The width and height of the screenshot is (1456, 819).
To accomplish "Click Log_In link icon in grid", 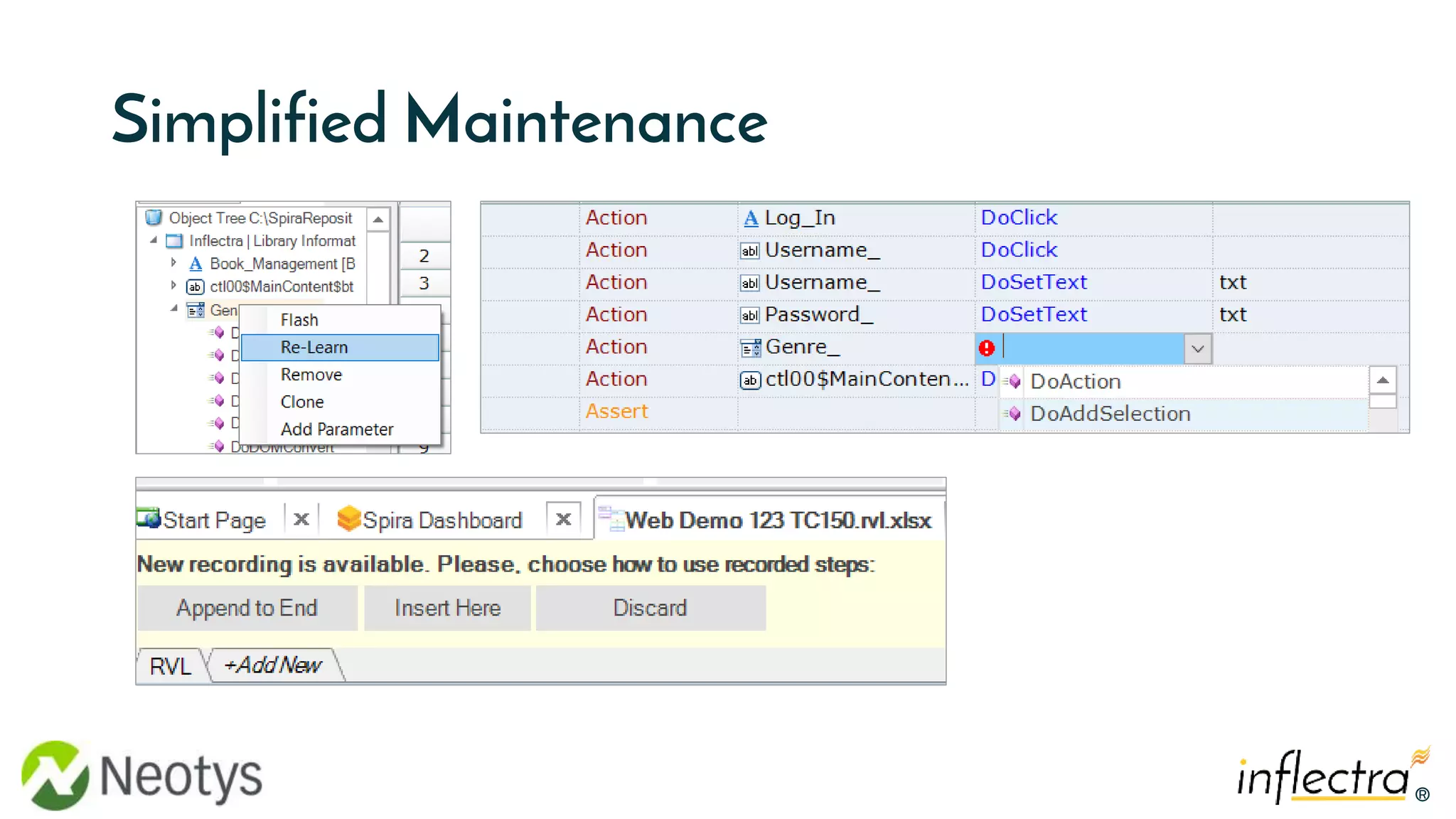I will (751, 218).
